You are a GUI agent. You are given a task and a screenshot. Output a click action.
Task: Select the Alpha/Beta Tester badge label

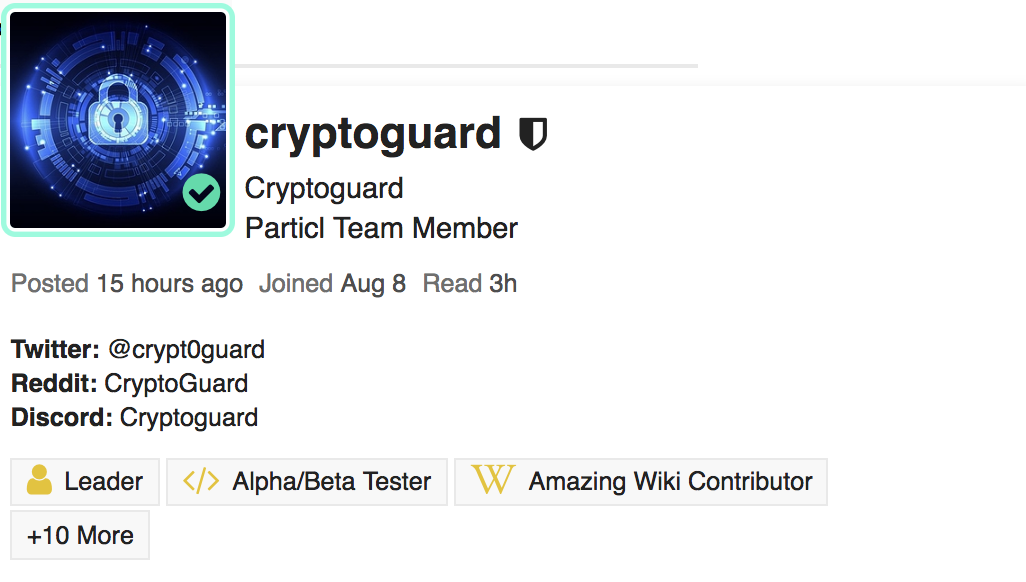pos(331,481)
